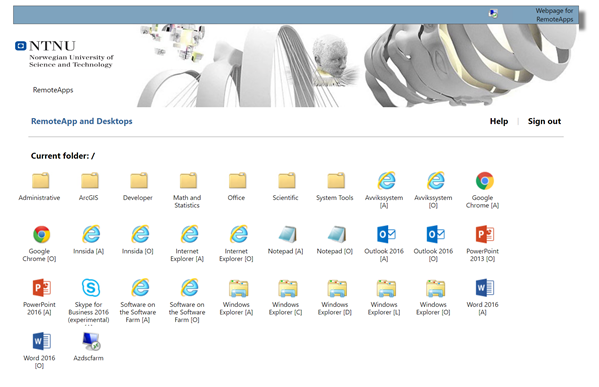The image size is (599, 387).
Task: Click the Help link
Action: click(499, 121)
